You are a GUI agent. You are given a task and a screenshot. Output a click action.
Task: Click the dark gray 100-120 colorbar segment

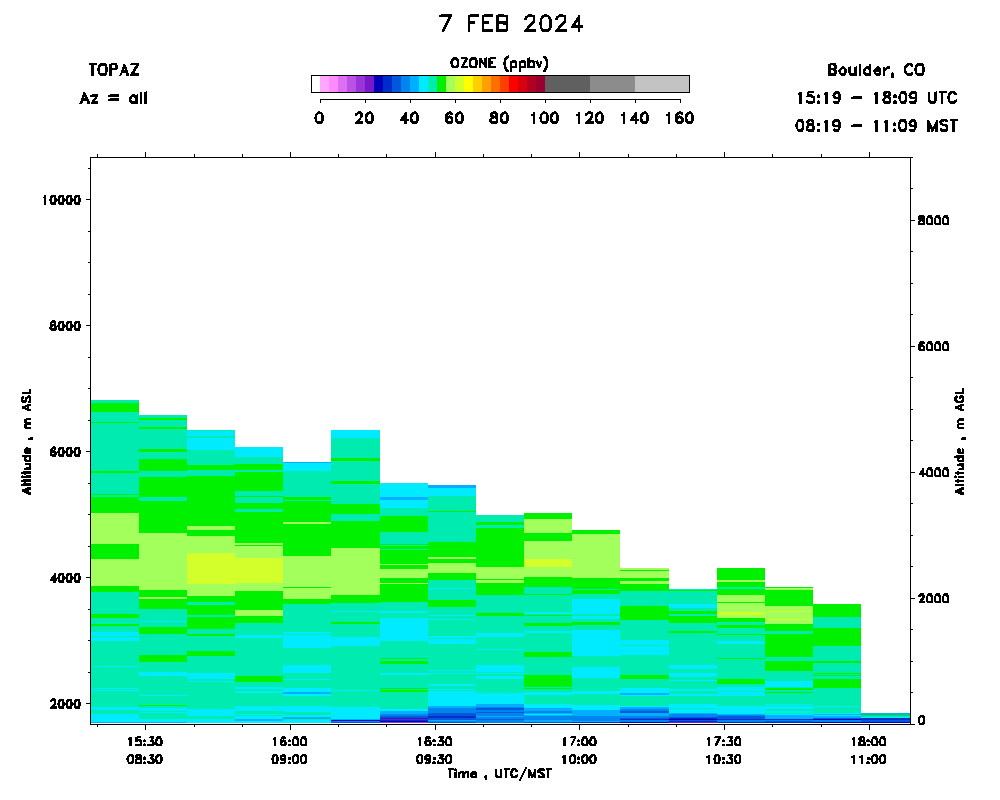tap(568, 84)
